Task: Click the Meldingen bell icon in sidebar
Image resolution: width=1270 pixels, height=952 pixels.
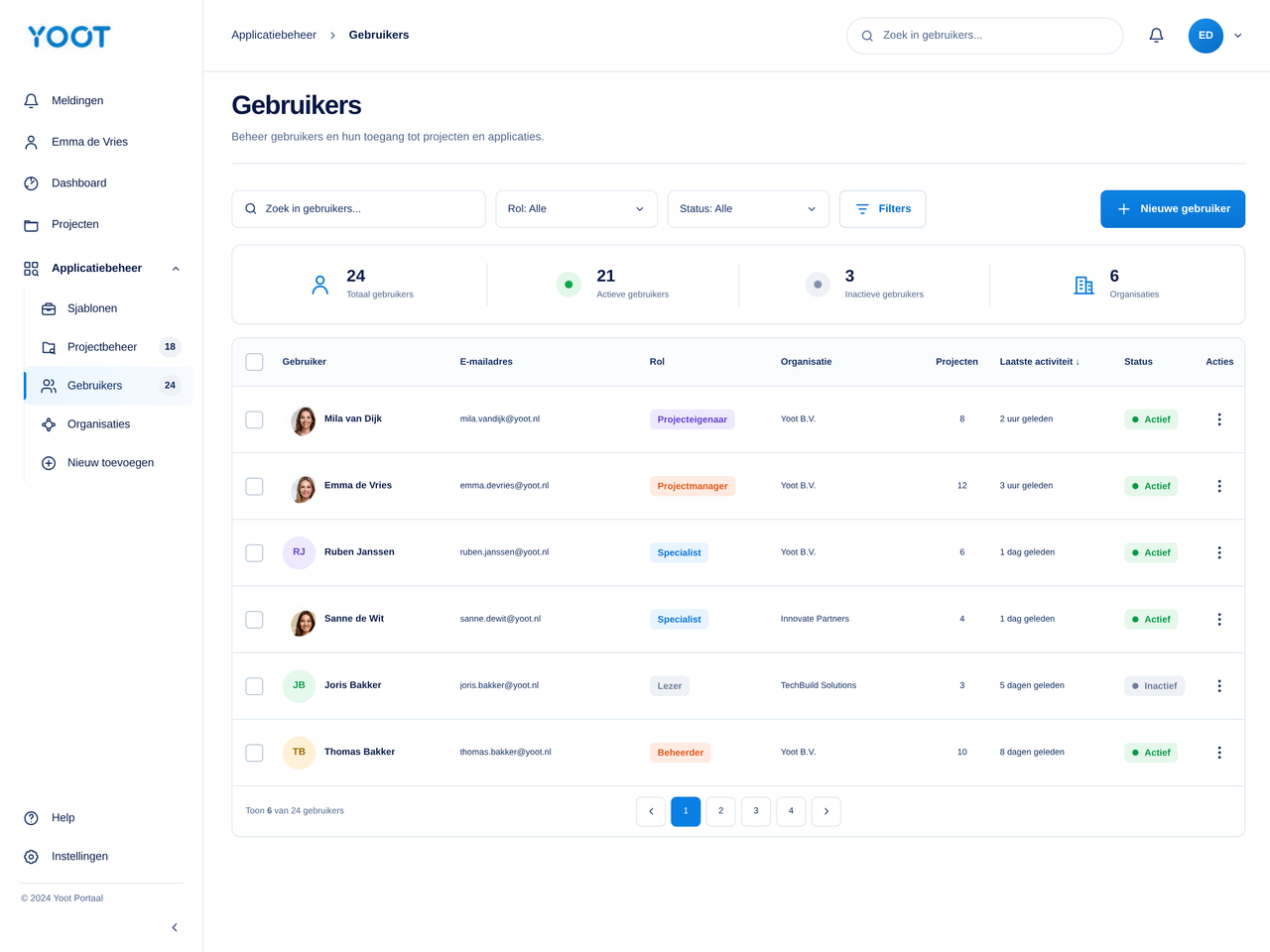Action: click(31, 101)
